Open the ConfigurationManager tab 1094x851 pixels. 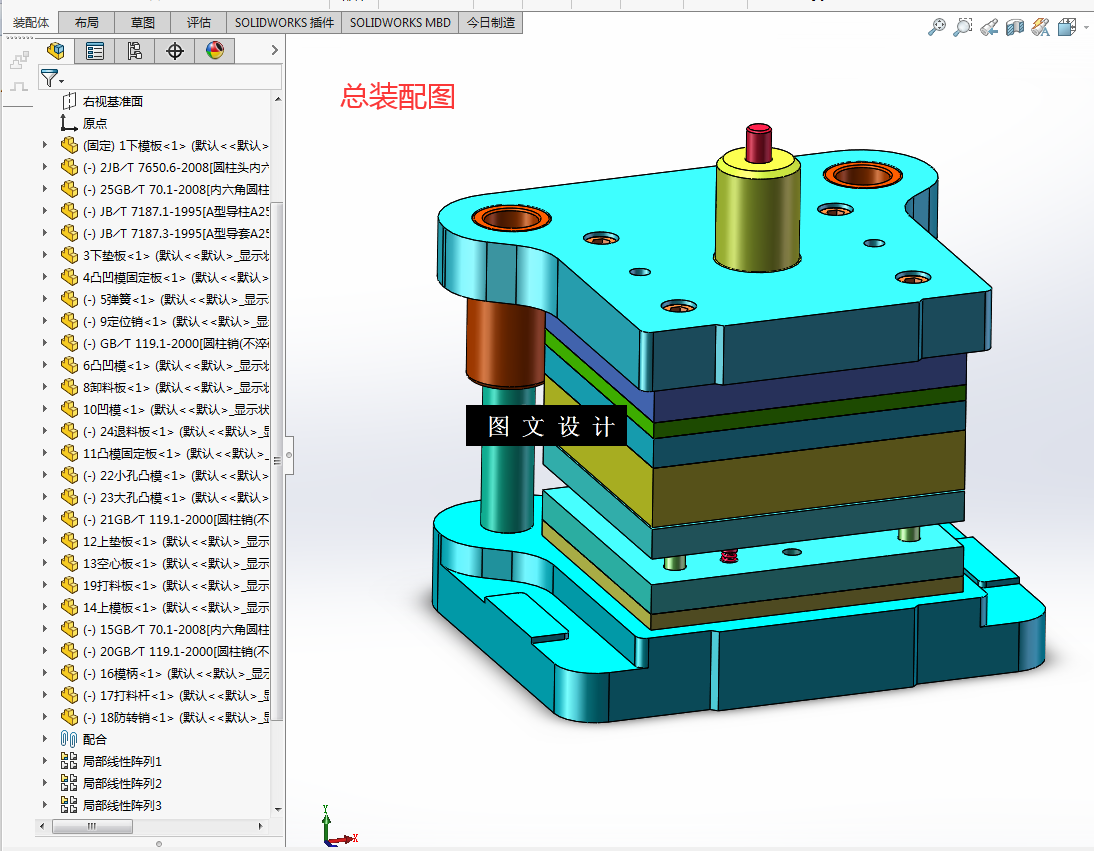coord(135,50)
